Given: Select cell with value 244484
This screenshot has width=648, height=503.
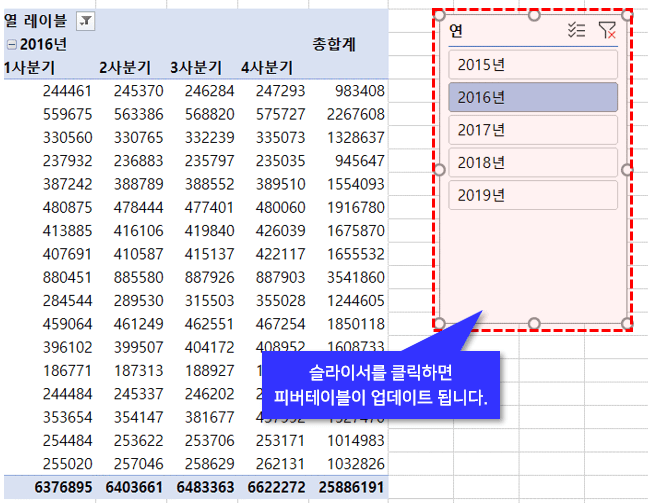Looking at the screenshot, I should (67, 394).
